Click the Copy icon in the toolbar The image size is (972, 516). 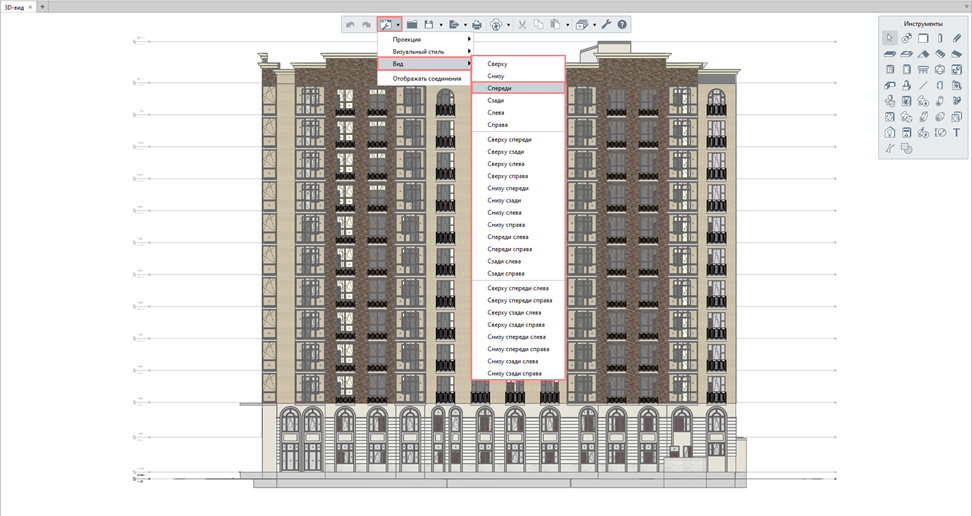[x=539, y=25]
